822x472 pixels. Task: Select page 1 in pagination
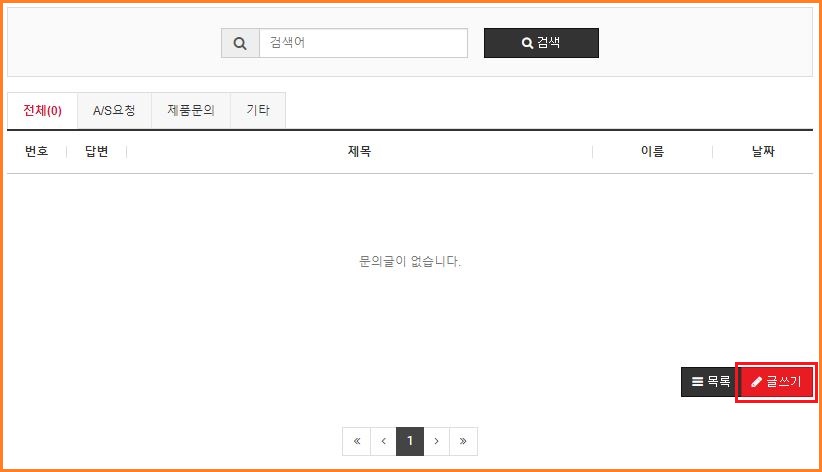pos(410,441)
